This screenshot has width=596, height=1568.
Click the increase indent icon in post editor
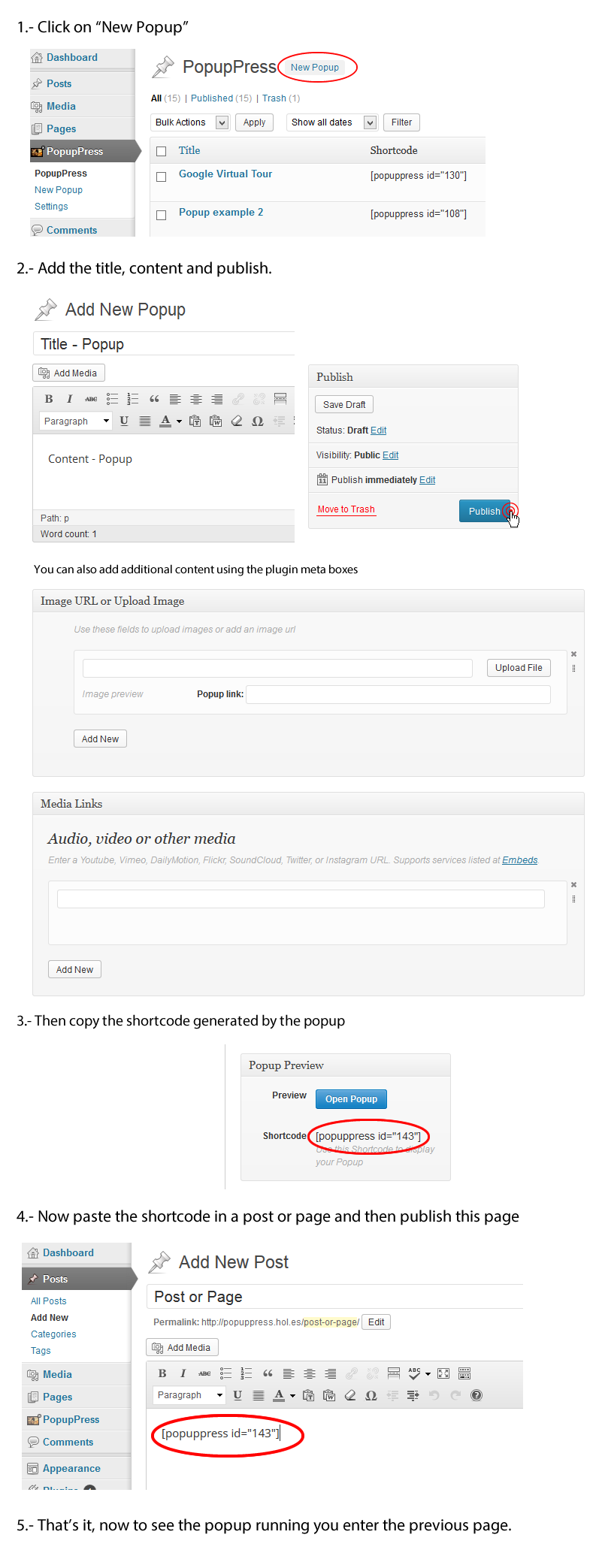(413, 1395)
